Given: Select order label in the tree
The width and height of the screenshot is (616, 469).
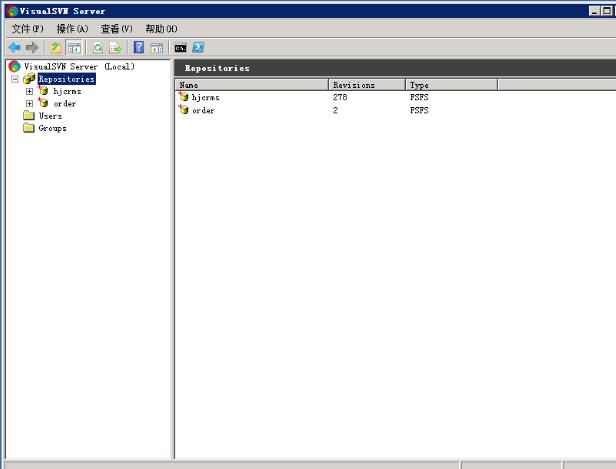Looking at the screenshot, I should click(65, 104).
